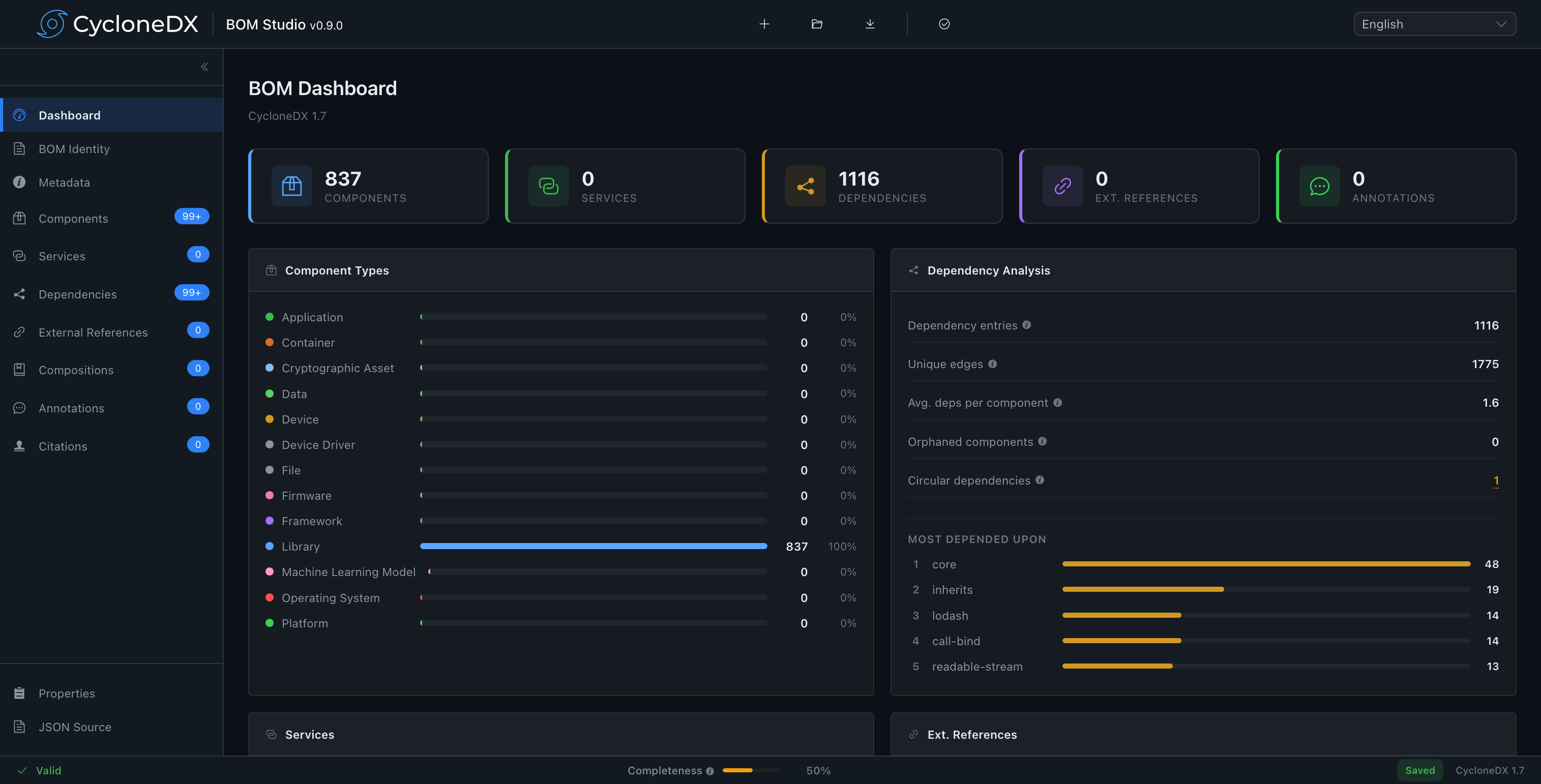Screen dimensions: 1541x784
Task: Click the info icon next to Unique edges
Action: pyautogui.click(x=992, y=364)
